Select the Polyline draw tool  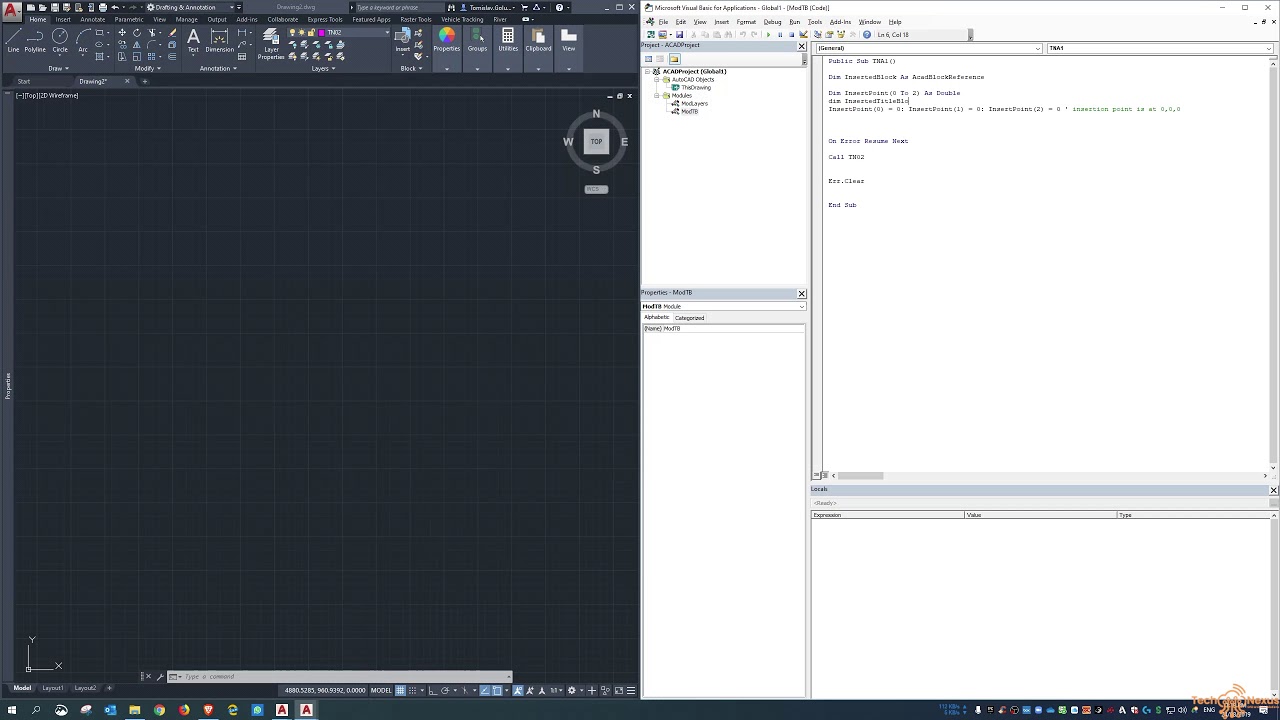point(35,40)
